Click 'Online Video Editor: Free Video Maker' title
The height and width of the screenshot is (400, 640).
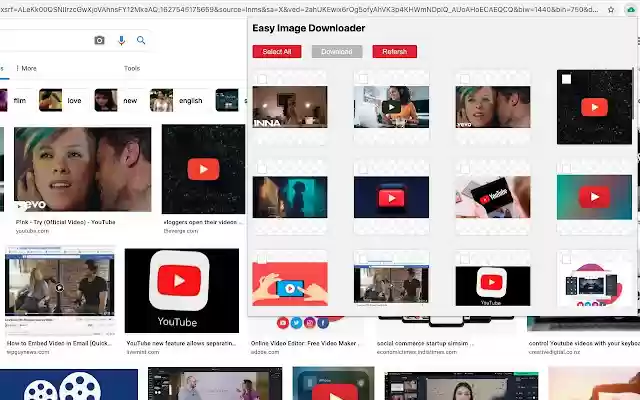coord(304,343)
